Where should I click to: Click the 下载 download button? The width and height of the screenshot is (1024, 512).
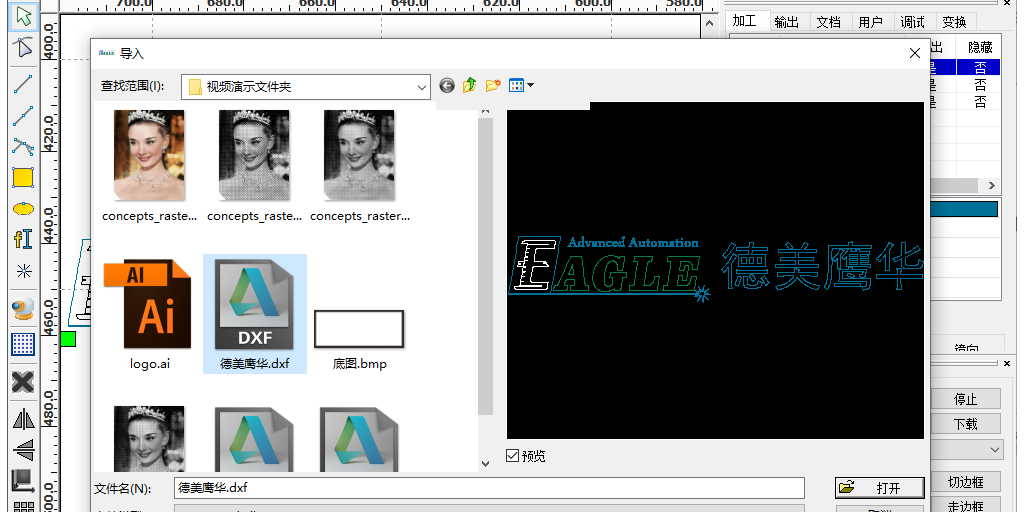point(965,423)
